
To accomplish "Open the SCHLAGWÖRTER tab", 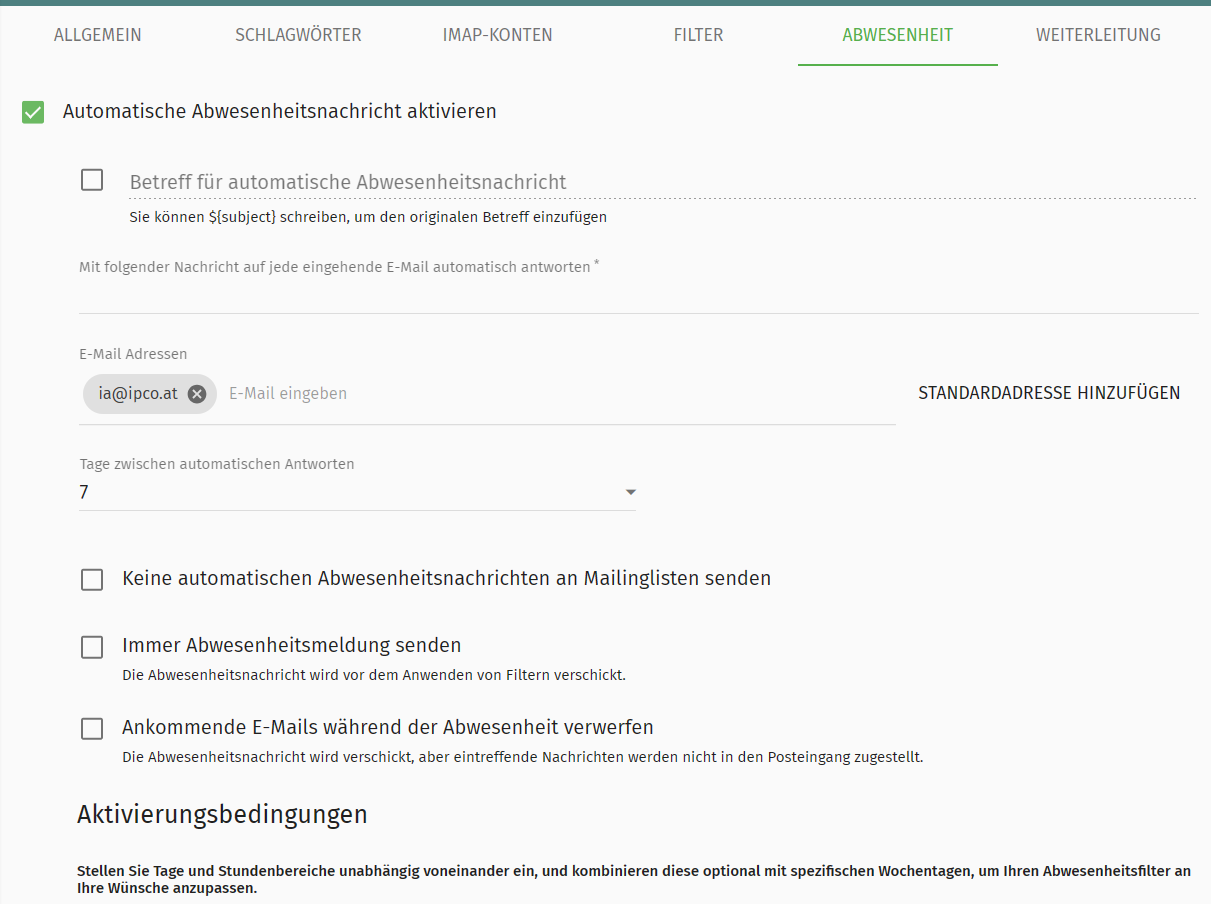I will pyautogui.click(x=298, y=35).
